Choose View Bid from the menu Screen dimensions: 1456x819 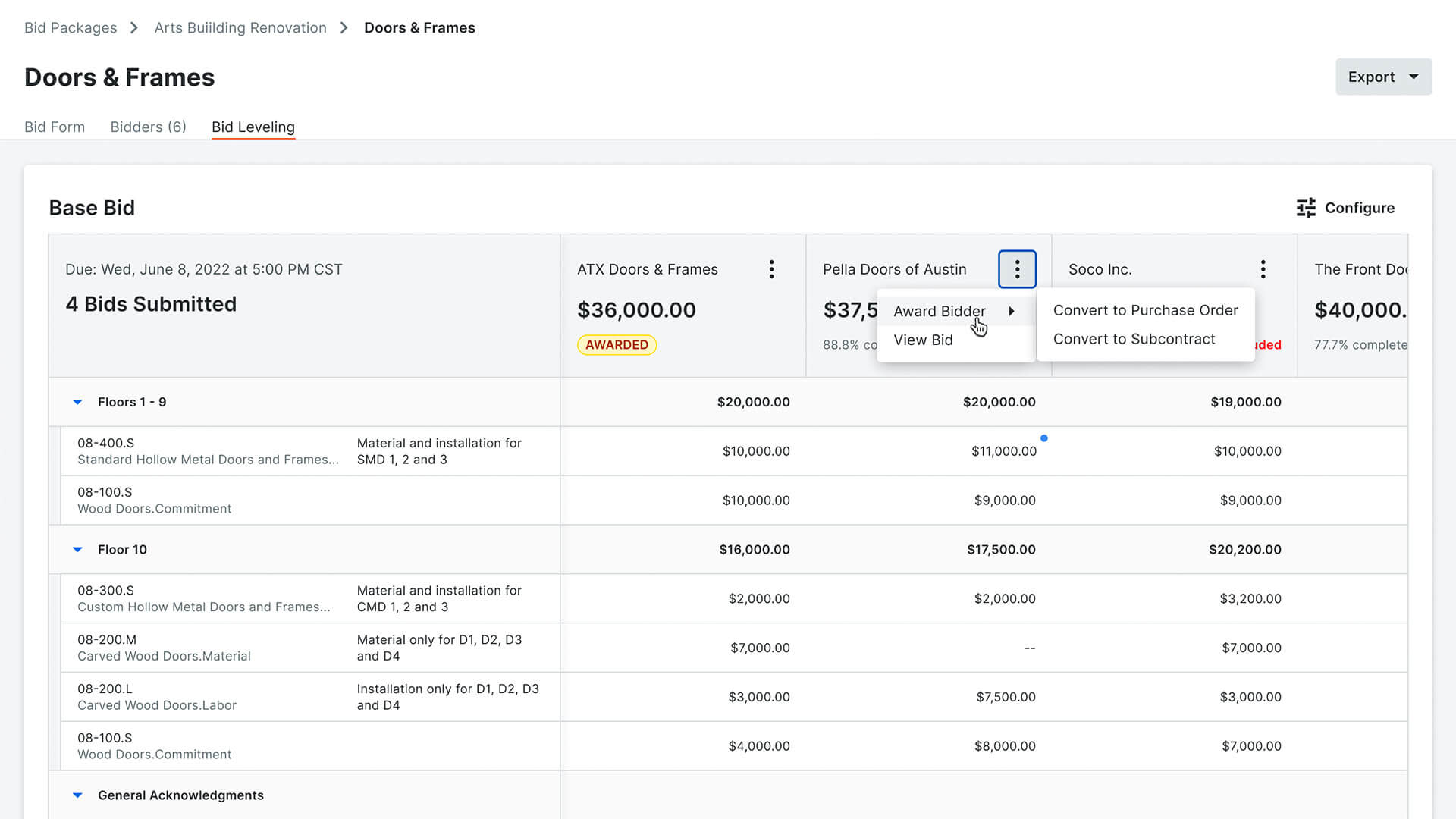(923, 340)
